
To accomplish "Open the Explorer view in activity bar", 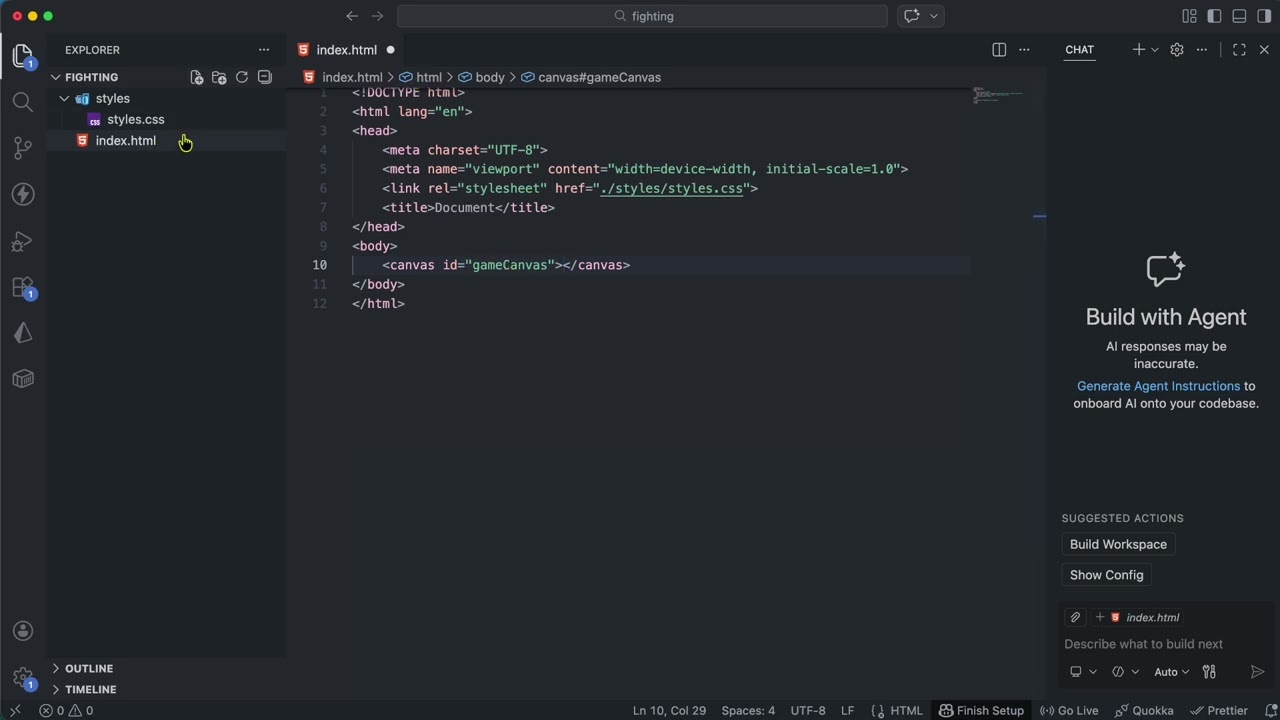I will click(23, 56).
